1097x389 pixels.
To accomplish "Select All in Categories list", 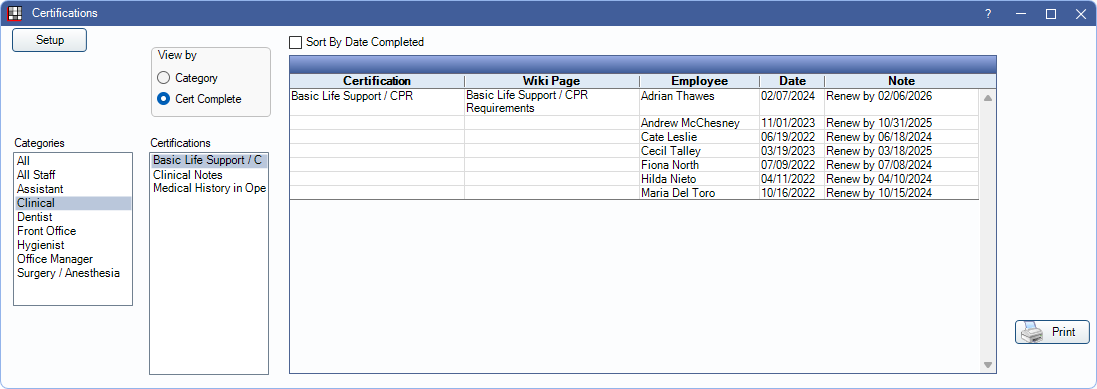I will pos(73,161).
